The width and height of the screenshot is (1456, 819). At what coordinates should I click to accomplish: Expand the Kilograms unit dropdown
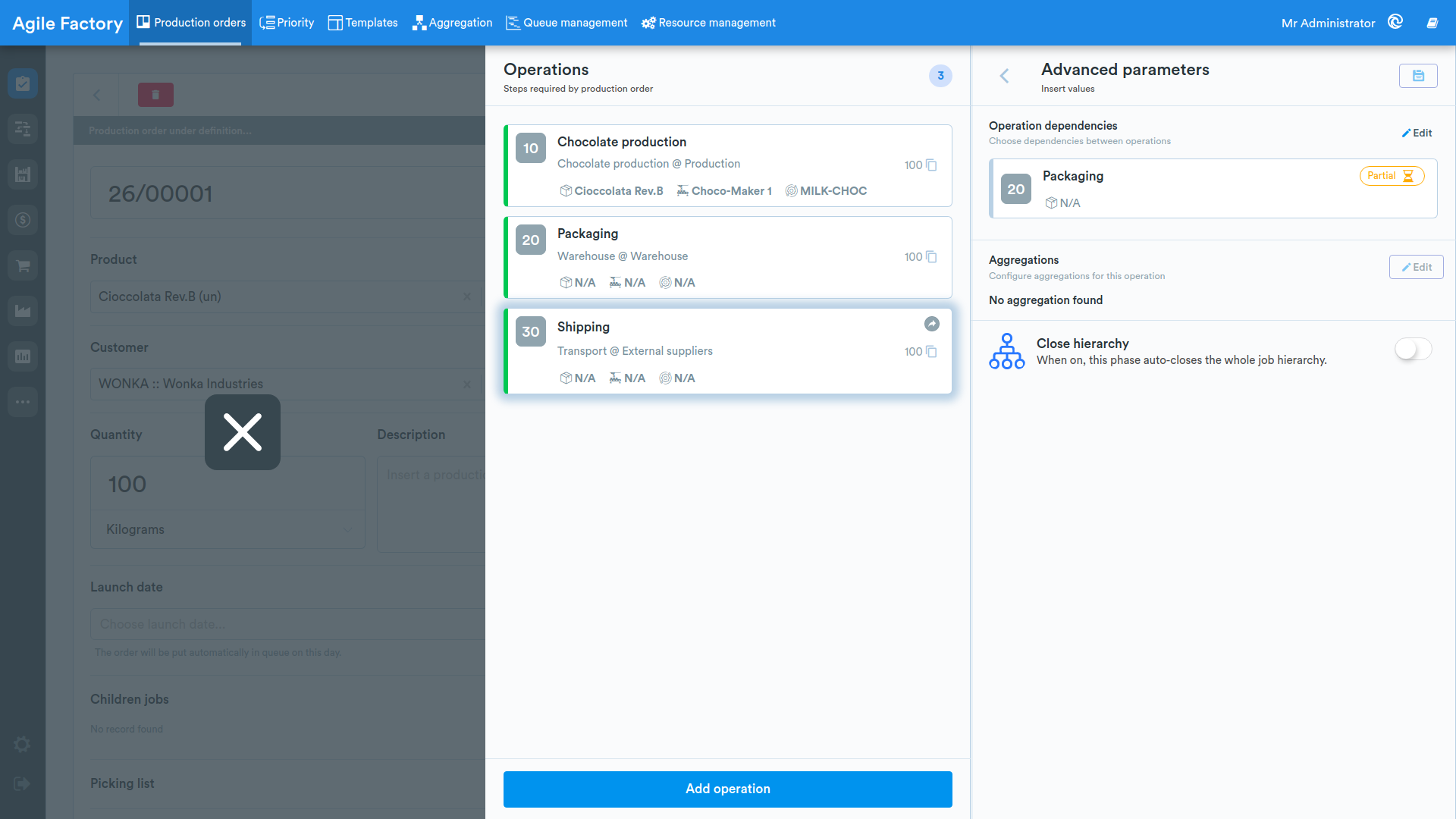pyautogui.click(x=227, y=529)
